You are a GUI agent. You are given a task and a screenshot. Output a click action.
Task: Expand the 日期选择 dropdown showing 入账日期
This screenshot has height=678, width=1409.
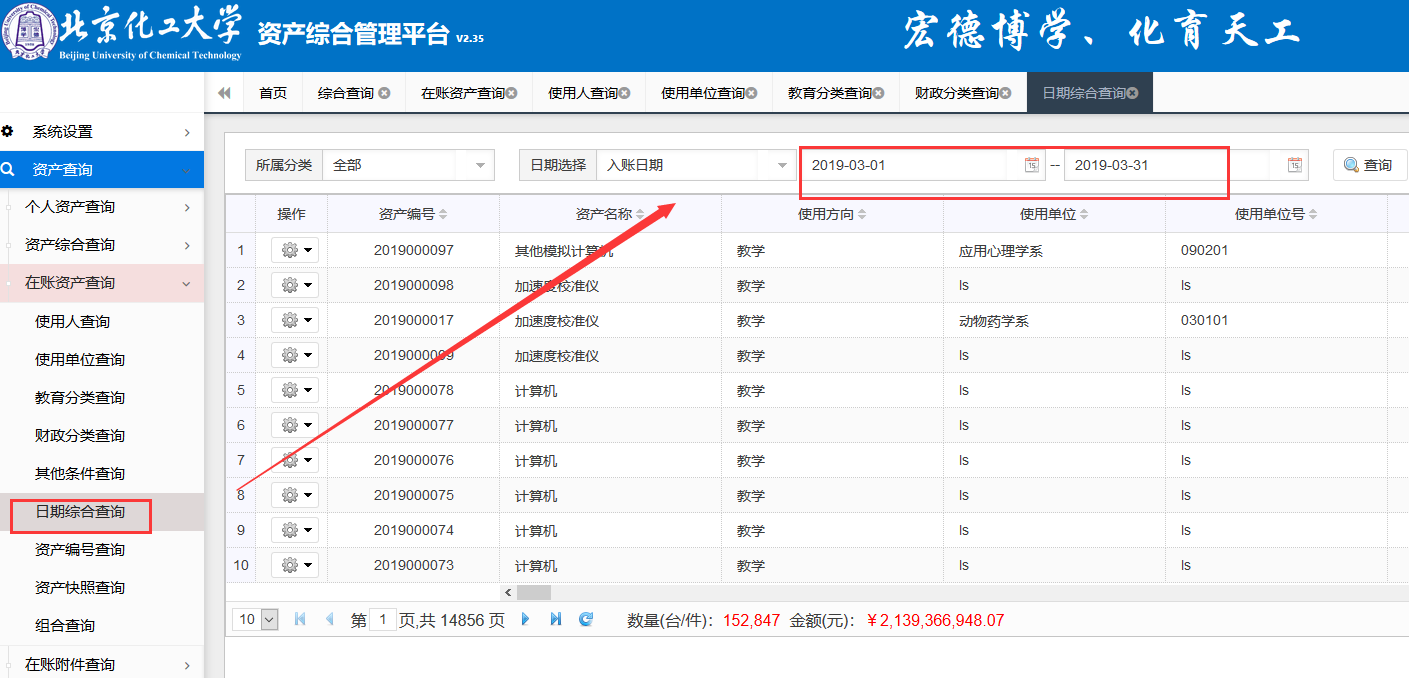pyautogui.click(x=780, y=165)
